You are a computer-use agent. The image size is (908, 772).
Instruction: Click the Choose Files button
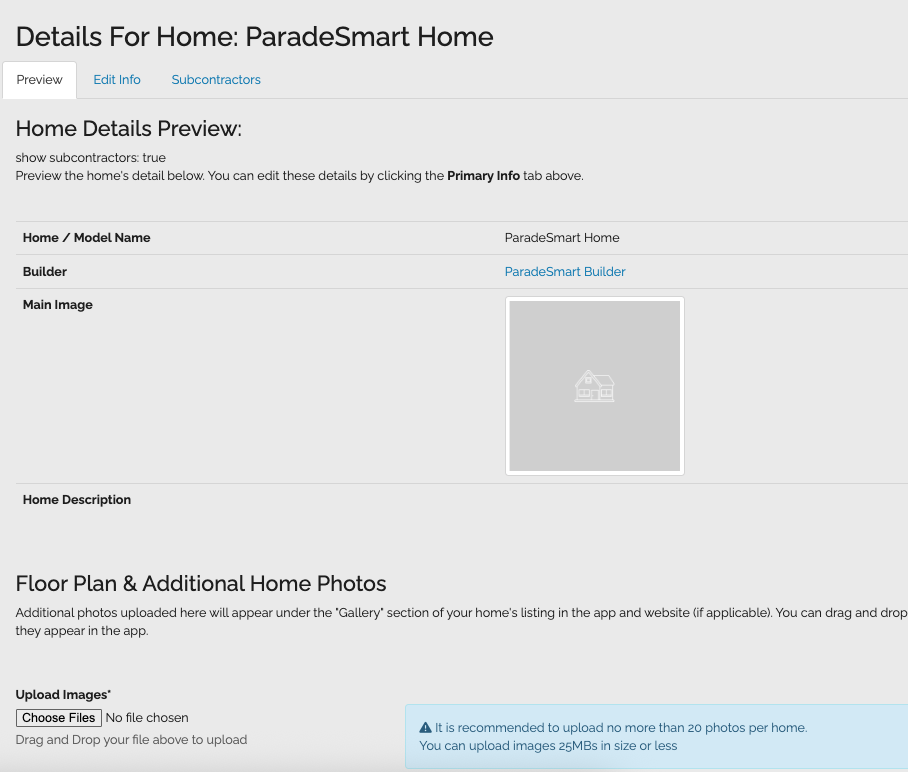[58, 717]
